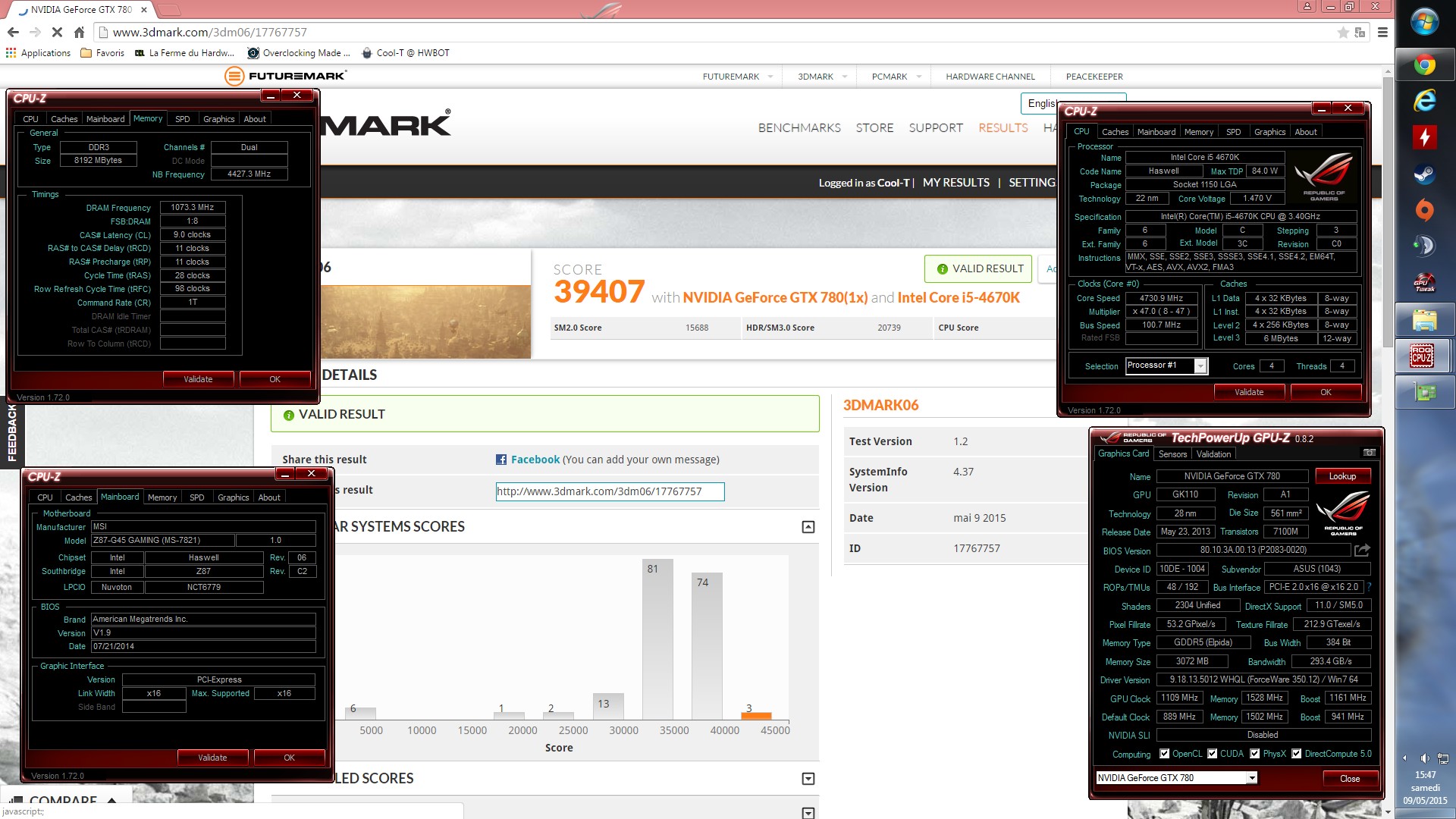Click the page vertical scrollbar thumb
Viewport: 1456px width, 819px height.
[1387, 212]
